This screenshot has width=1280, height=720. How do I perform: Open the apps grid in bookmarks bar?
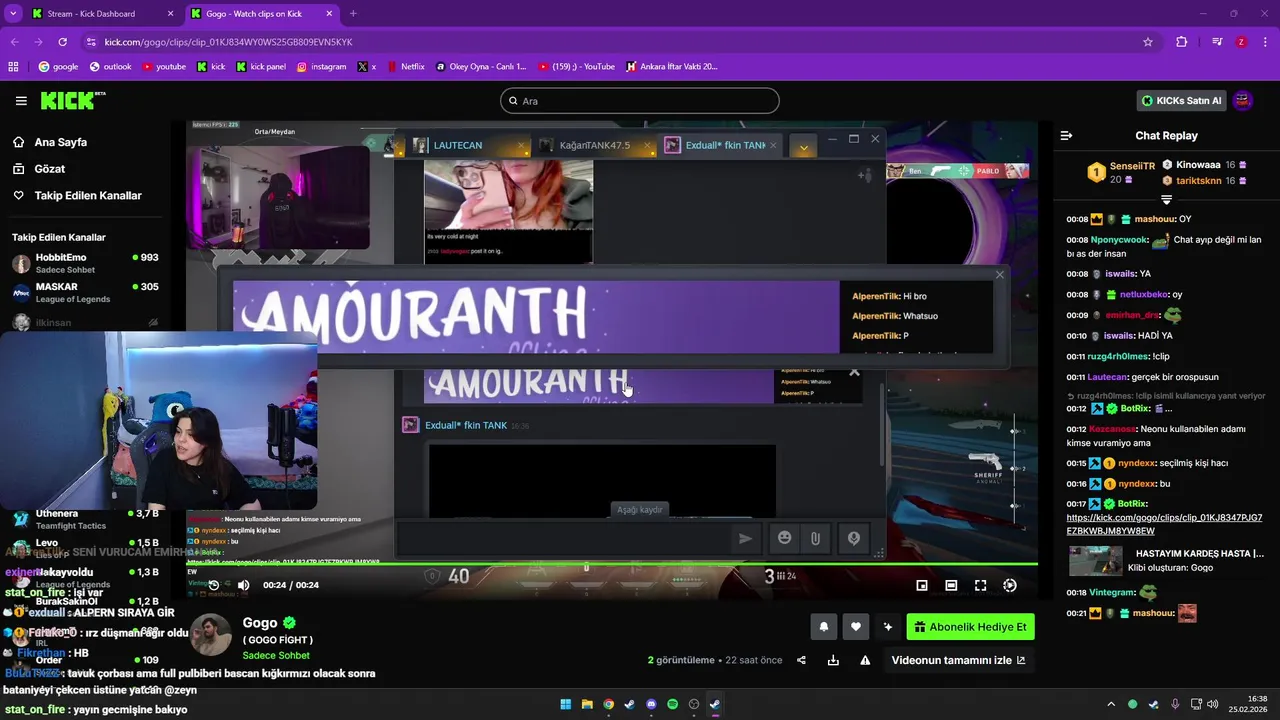point(13,67)
